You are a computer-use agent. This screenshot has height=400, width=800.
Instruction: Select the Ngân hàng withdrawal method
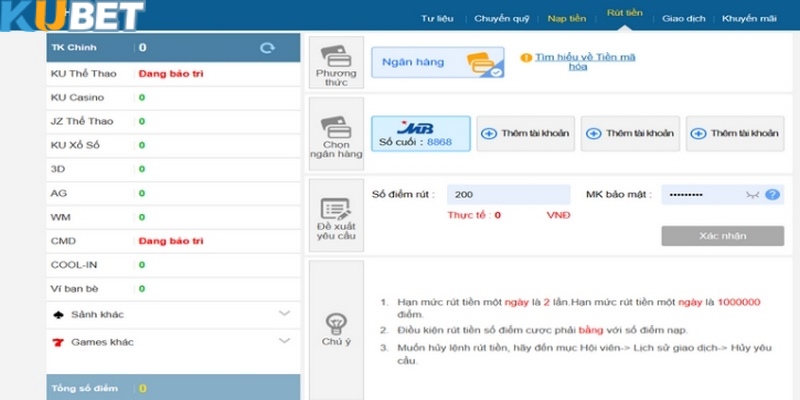pyautogui.click(x=438, y=62)
